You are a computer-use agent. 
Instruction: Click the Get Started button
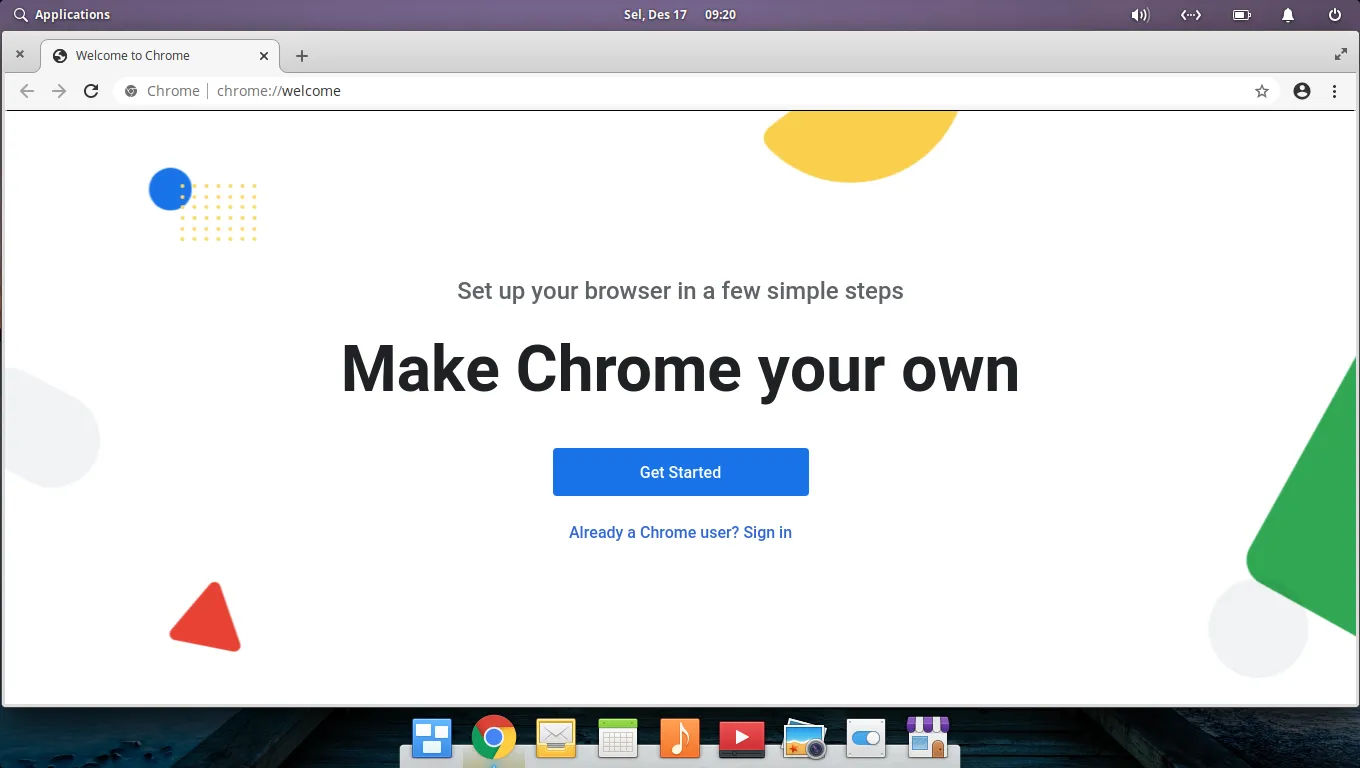point(680,472)
